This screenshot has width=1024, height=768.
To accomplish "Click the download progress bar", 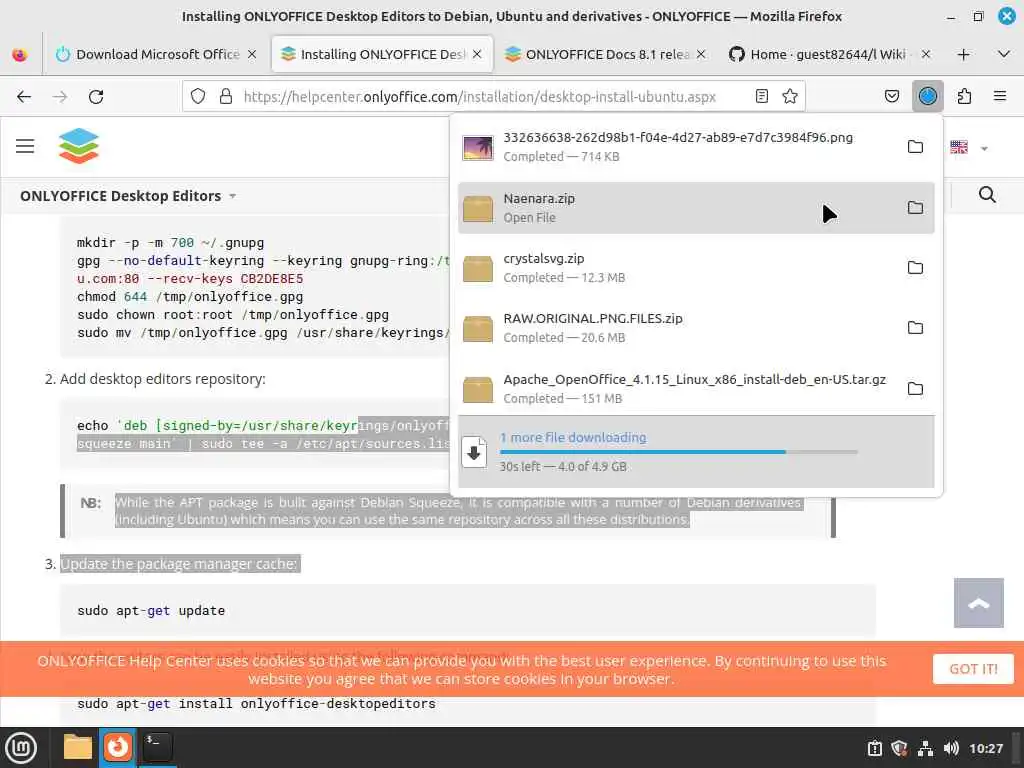I will tap(679, 452).
